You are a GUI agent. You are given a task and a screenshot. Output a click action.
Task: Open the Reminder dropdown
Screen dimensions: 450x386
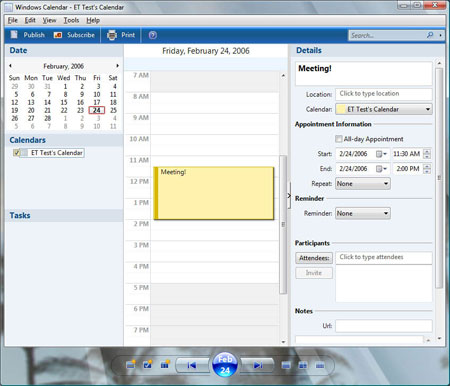pyautogui.click(x=363, y=213)
